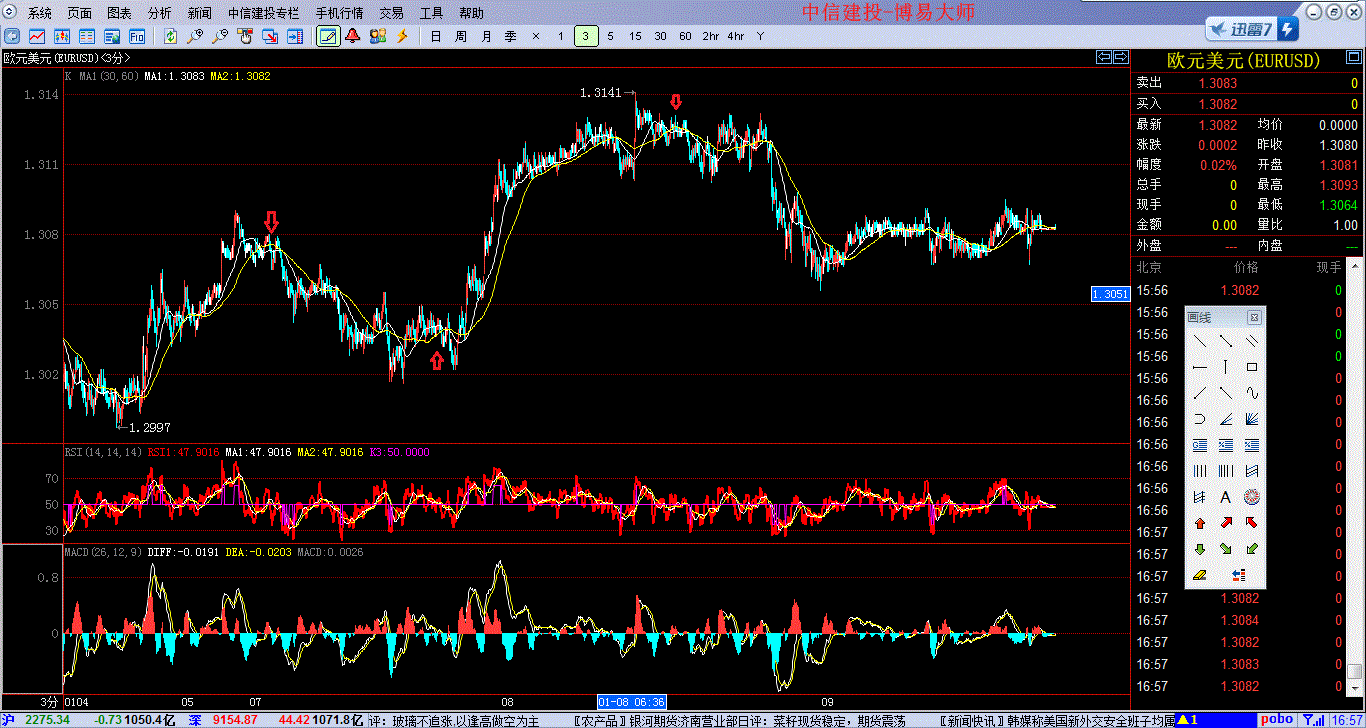Click the right arrow above chart corner
The width and height of the screenshot is (1366, 728).
(1121, 57)
